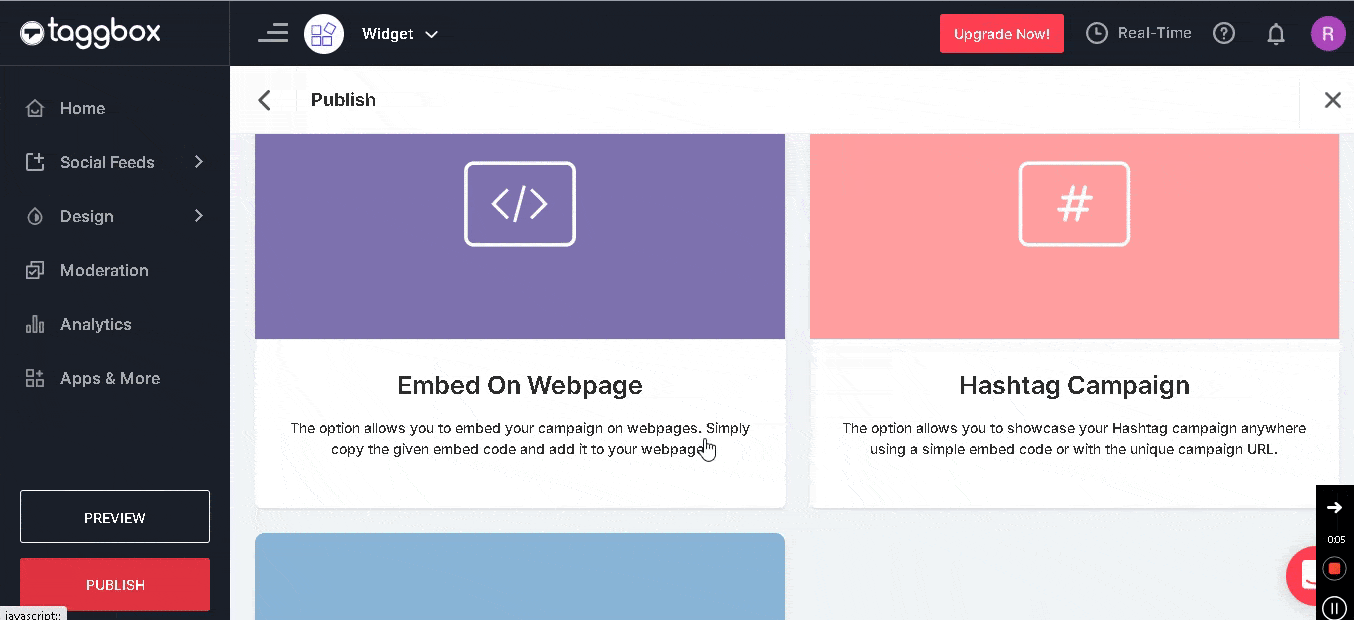Click the Social Feeds icon
Screen dimensions: 1354x620
(x=35, y=162)
